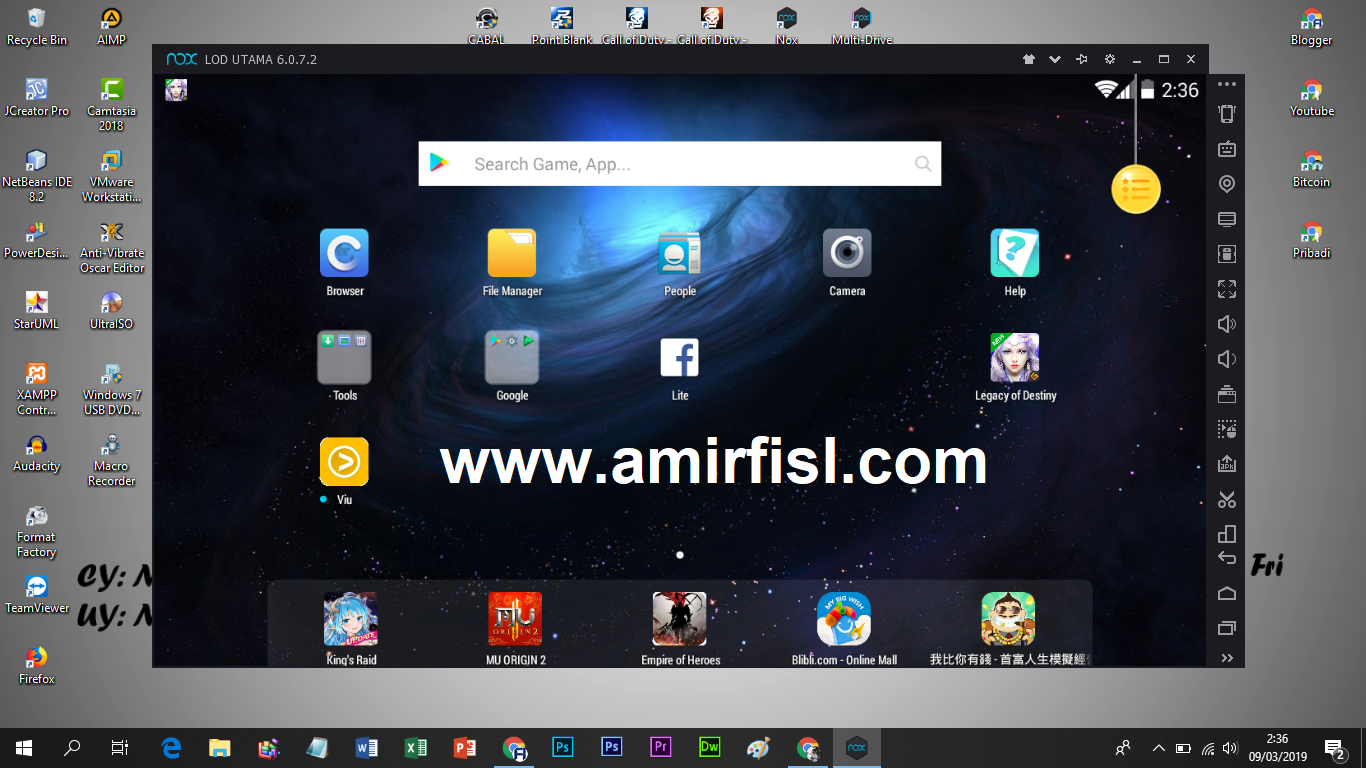Select Audacity desktop shortcut
Viewport: 1366px width, 768px height.
(x=37, y=452)
